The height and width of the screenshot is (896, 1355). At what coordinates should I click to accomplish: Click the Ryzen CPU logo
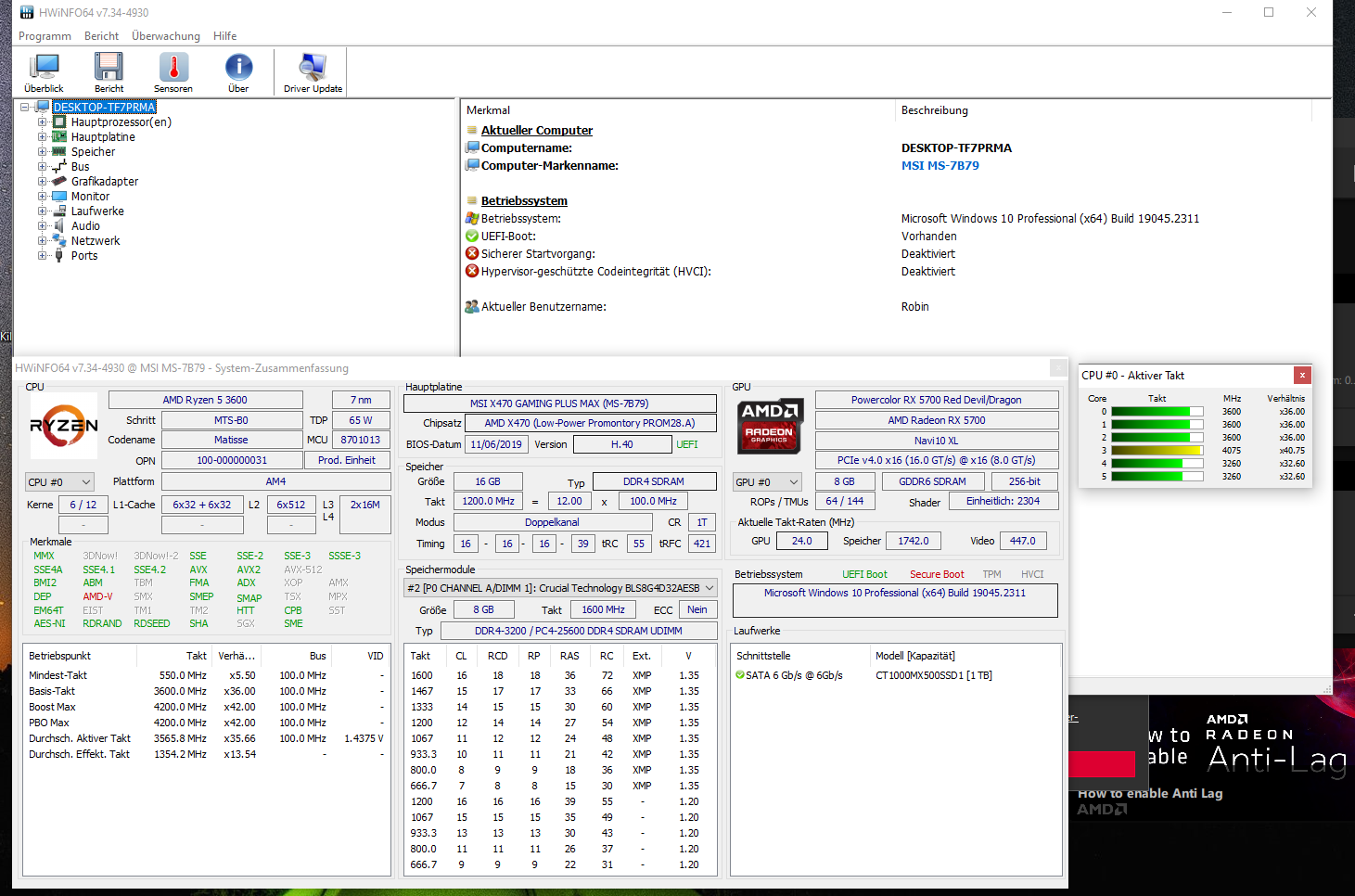point(64,426)
